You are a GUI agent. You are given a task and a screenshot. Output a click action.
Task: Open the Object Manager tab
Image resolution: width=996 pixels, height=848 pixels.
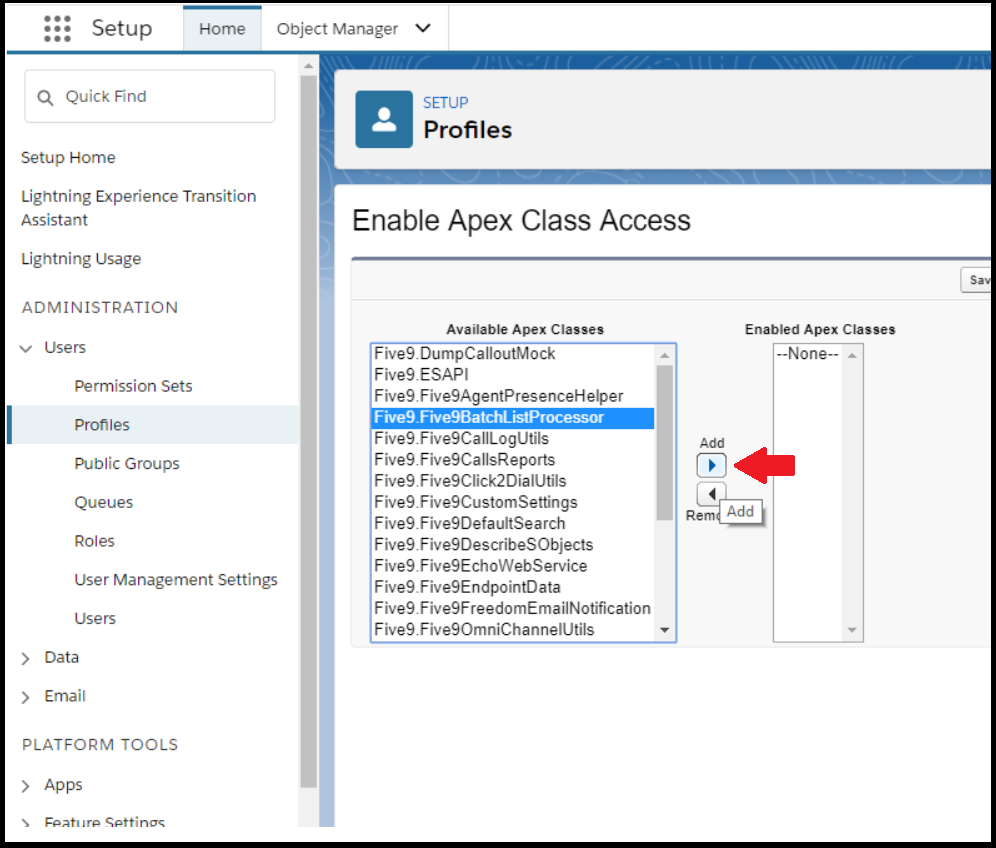tap(337, 29)
